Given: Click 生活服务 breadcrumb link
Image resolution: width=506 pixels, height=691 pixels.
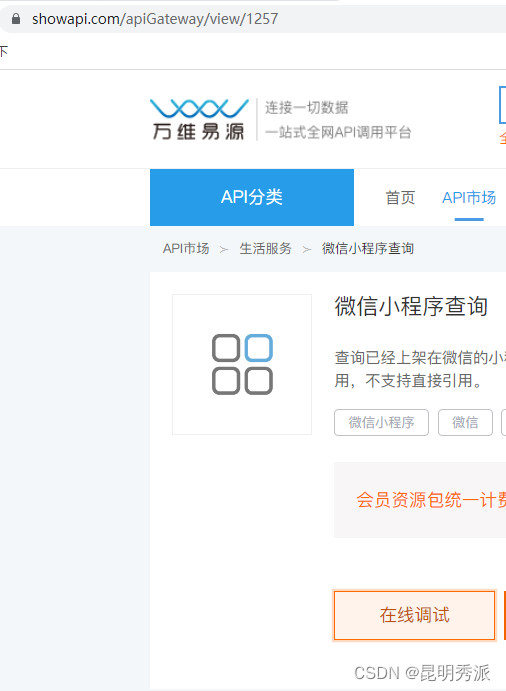Looking at the screenshot, I should [x=265, y=249].
